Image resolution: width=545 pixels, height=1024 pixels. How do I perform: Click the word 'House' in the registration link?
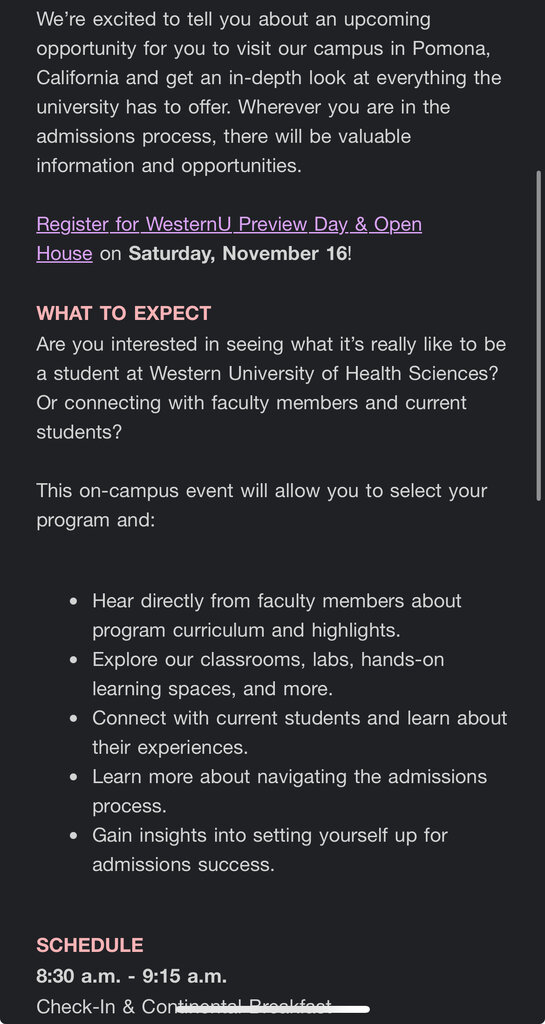[65, 253]
